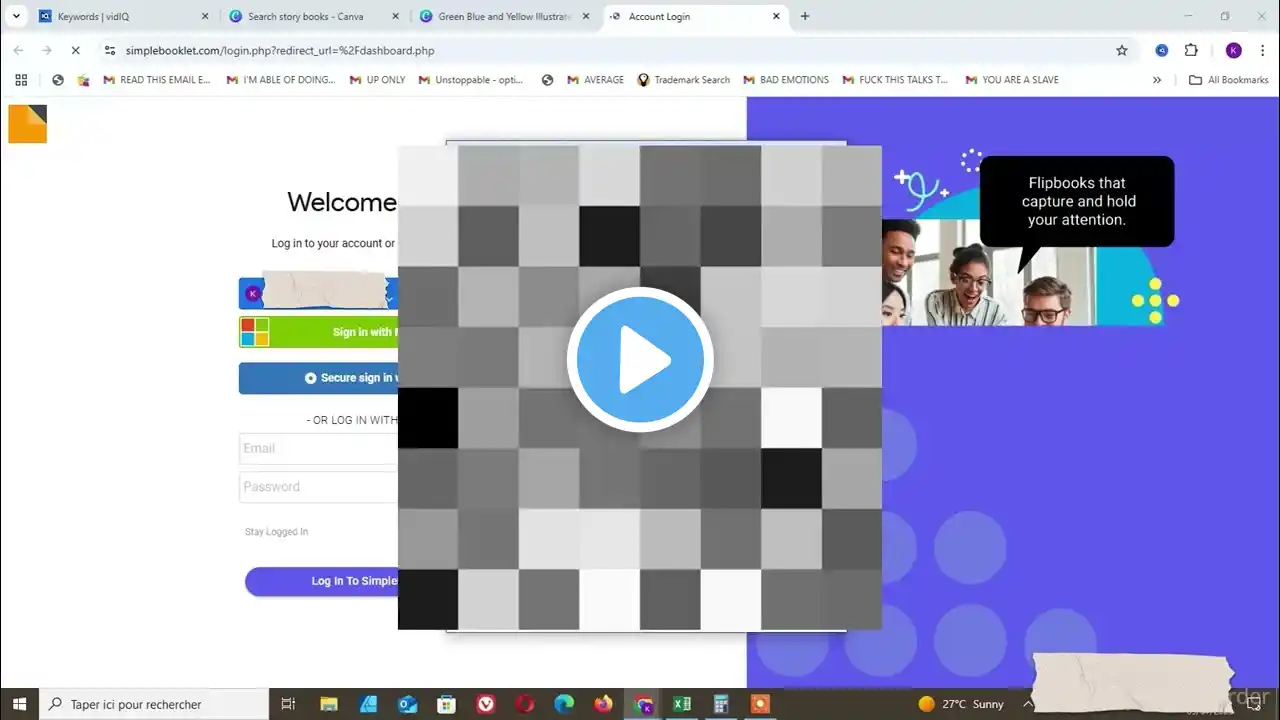
Task: Open the 27°C Sunny weather widget
Action: point(961,704)
